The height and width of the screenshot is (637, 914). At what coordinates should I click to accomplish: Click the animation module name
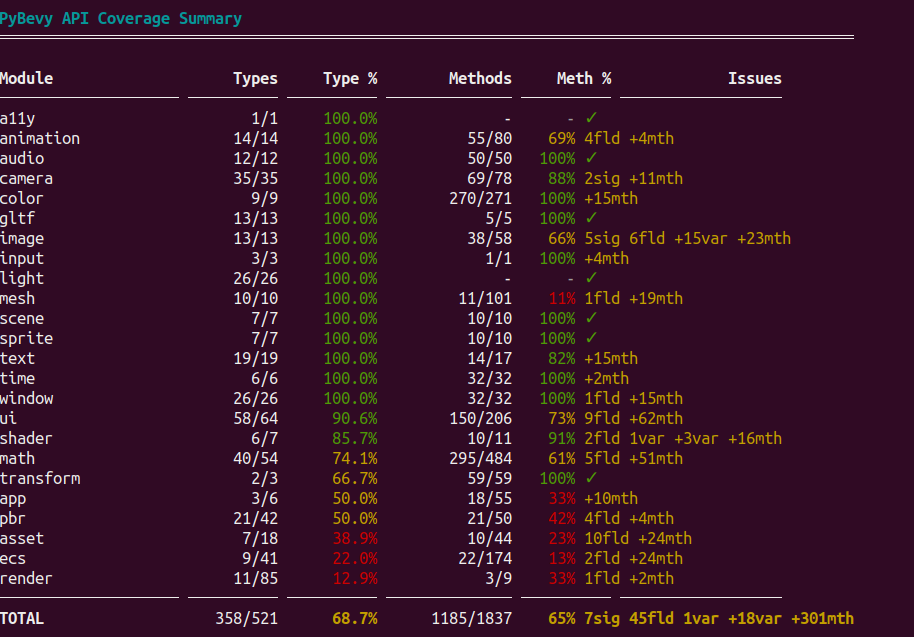click(40, 139)
